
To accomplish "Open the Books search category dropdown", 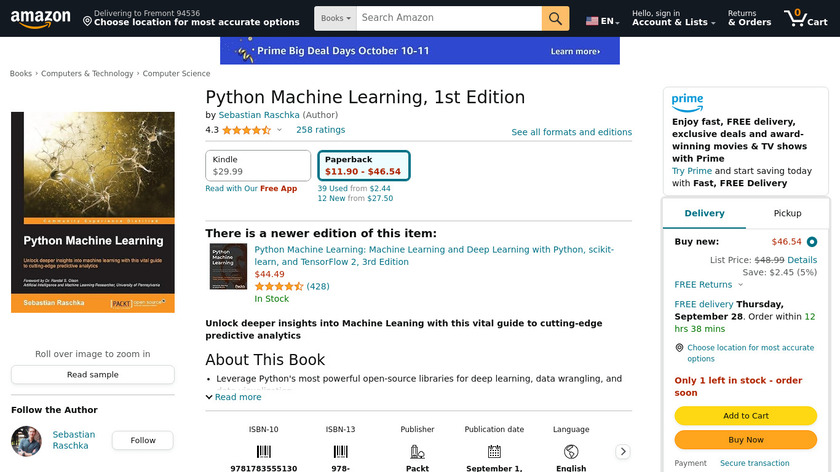I will (x=334, y=18).
